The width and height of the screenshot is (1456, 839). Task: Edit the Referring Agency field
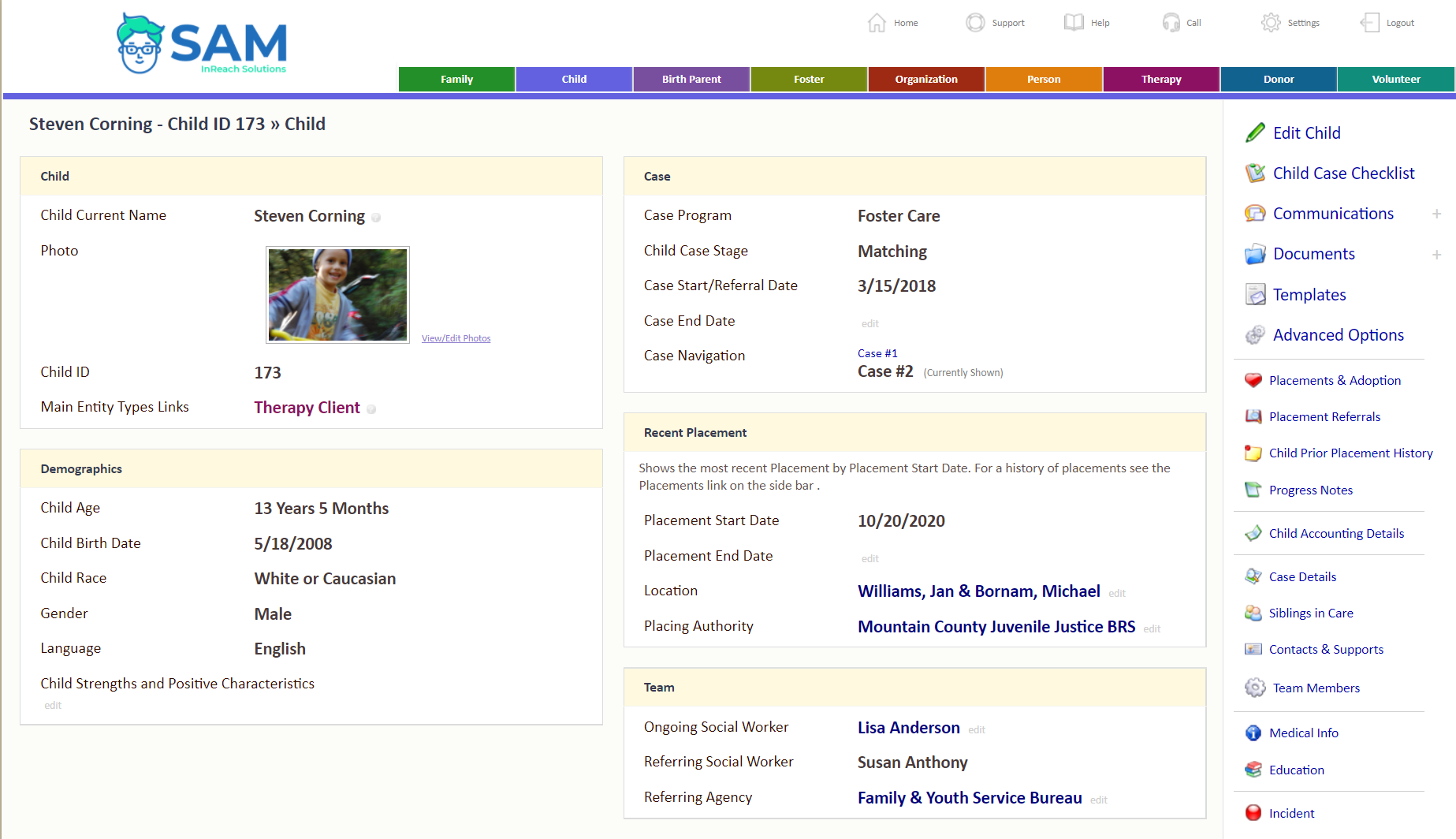[1099, 800]
